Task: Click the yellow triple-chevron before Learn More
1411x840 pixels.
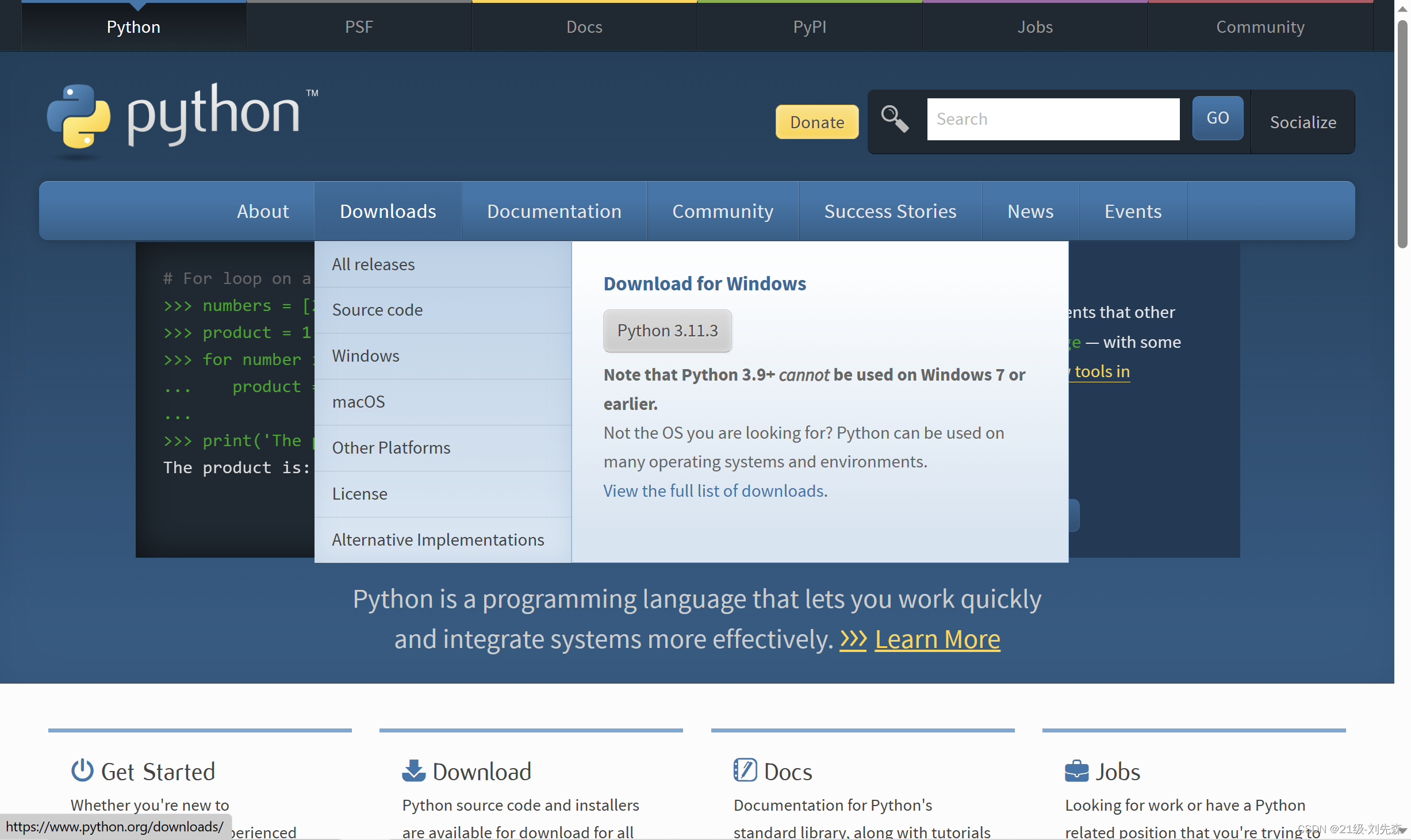Action: tap(853, 639)
